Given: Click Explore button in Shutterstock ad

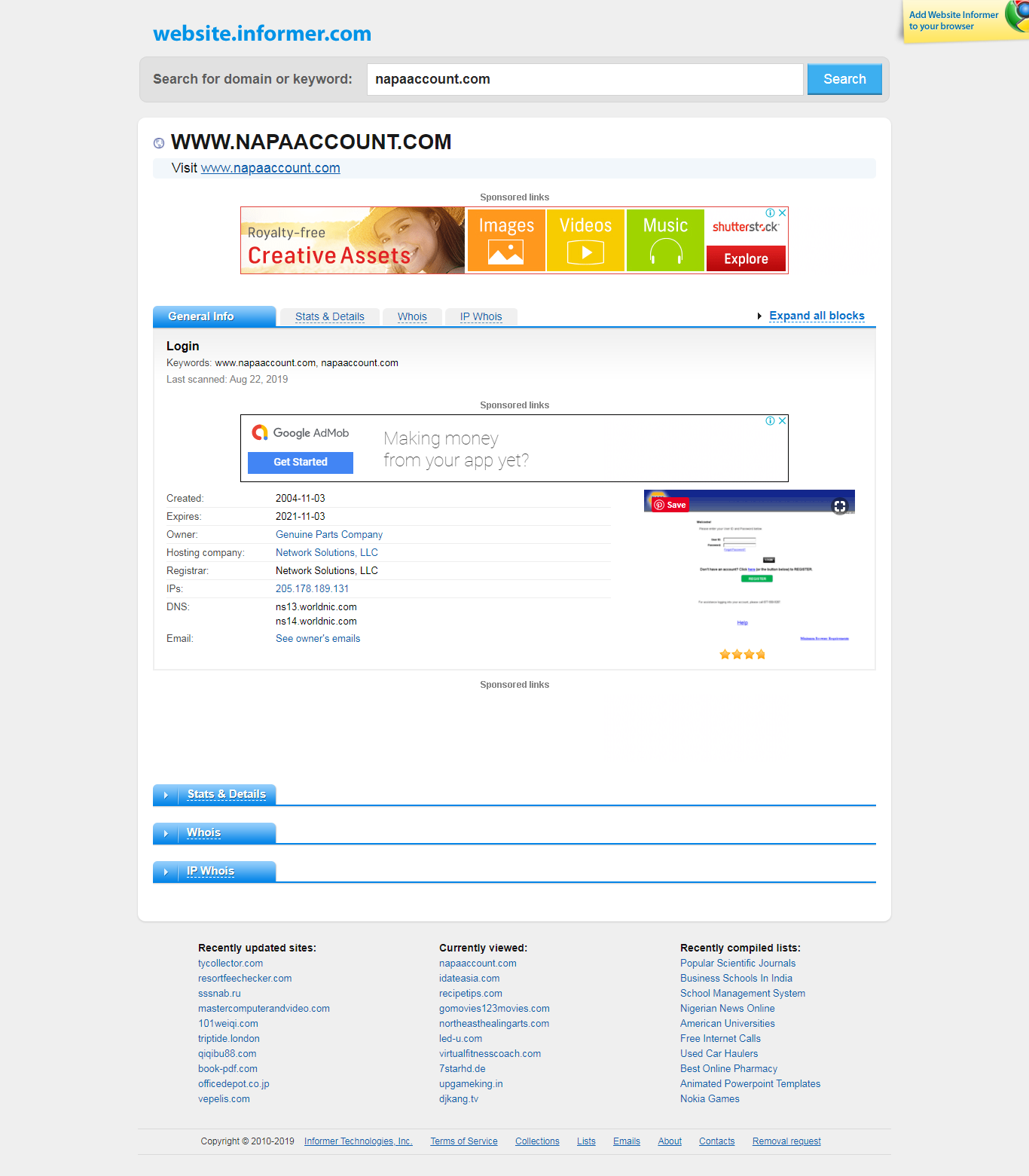Looking at the screenshot, I should [746, 258].
